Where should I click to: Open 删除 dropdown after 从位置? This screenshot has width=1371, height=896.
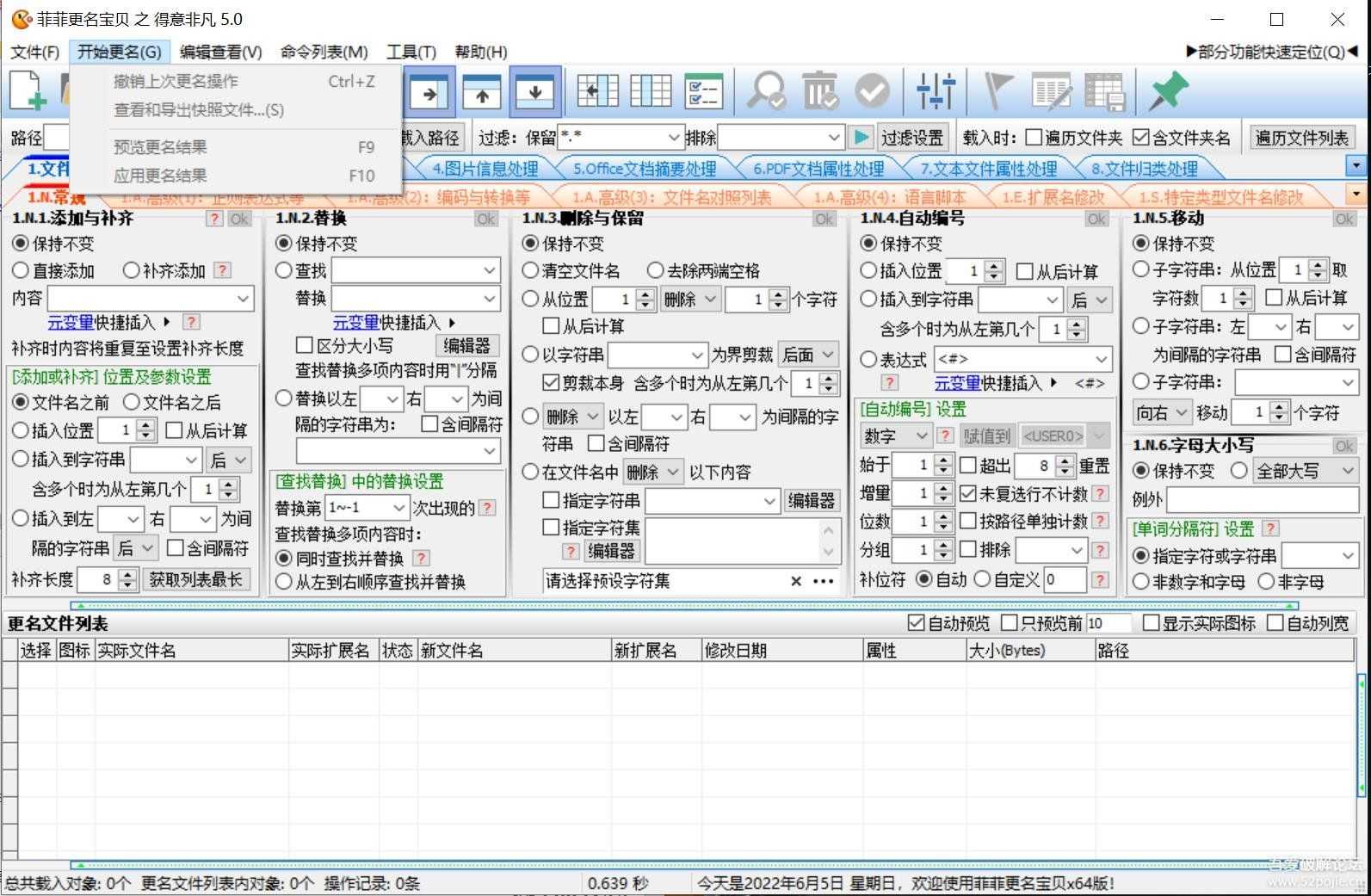[690, 299]
